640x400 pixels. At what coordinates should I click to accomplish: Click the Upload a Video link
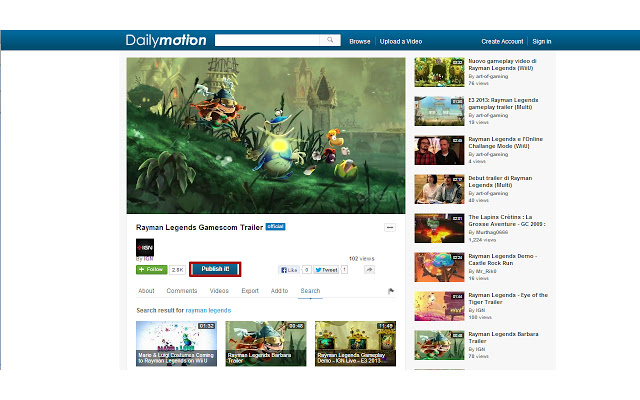coord(400,42)
